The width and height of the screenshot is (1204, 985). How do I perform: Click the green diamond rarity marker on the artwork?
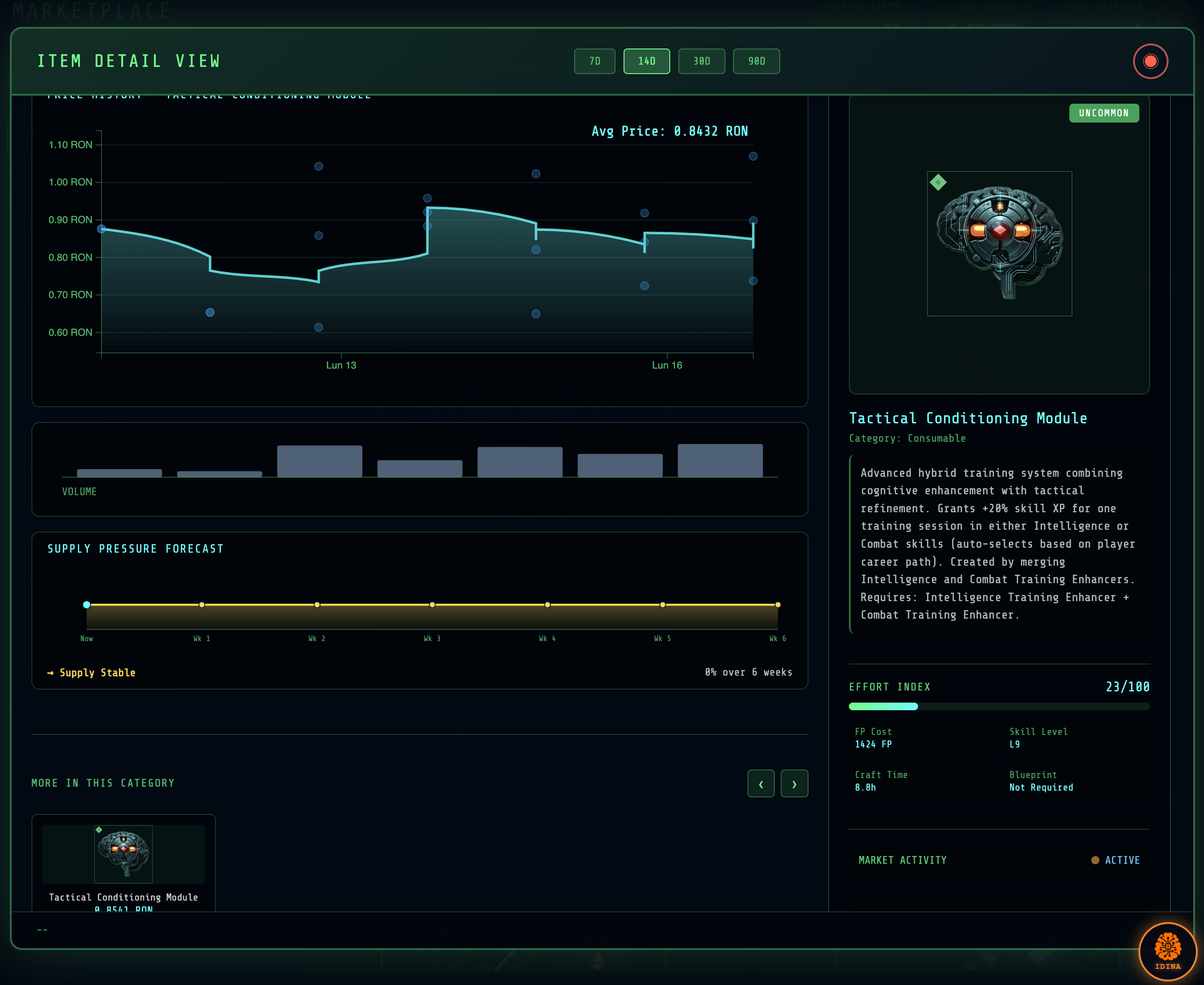pos(938,180)
